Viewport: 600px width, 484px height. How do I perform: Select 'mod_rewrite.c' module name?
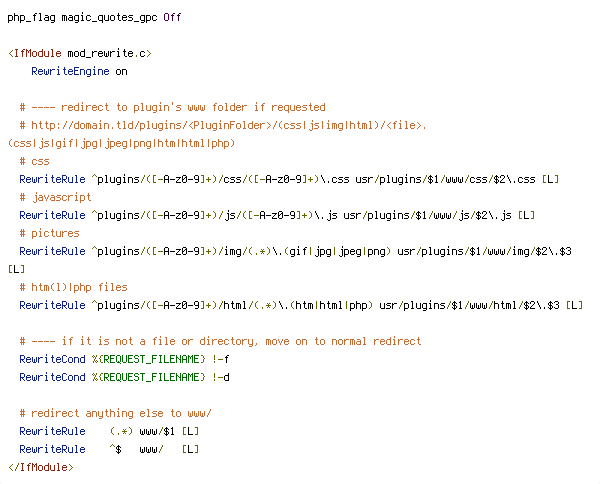click(x=106, y=53)
